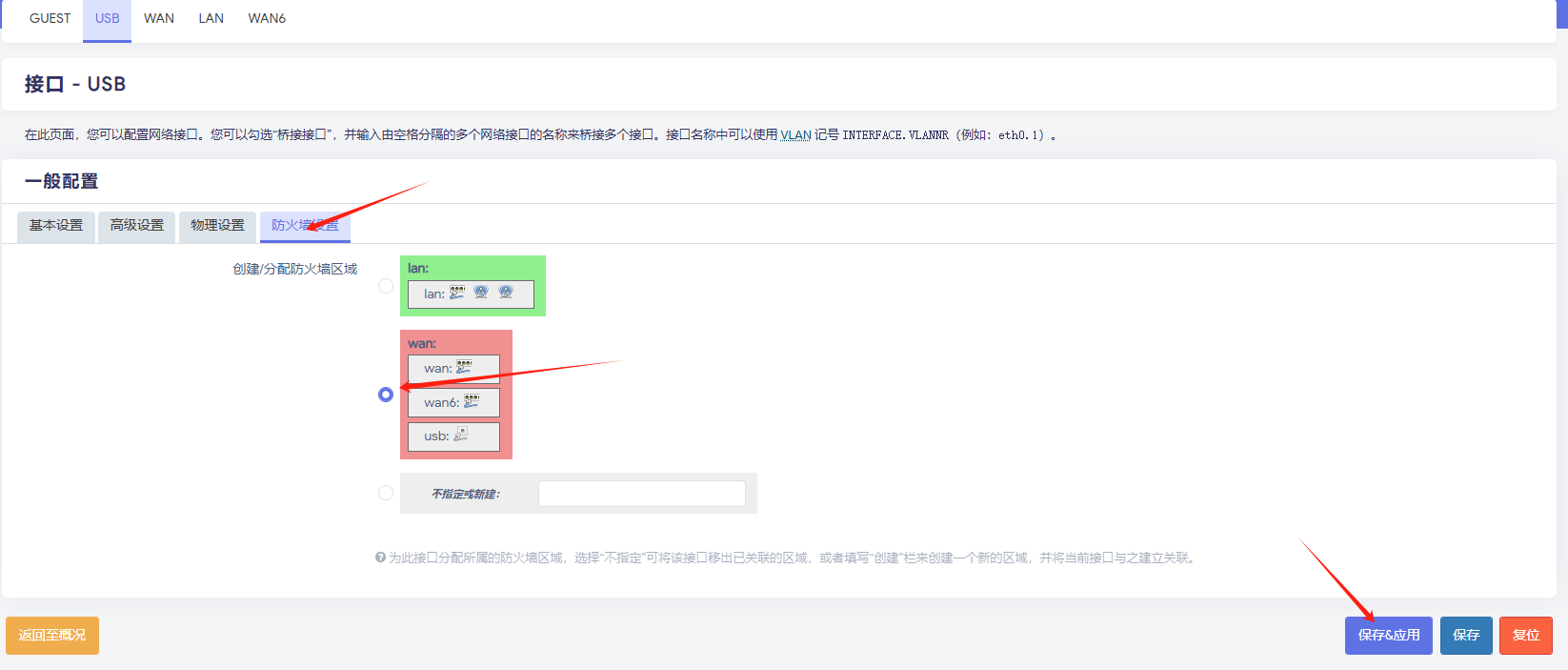Click the wan6 interface ethernet icon
The height and width of the screenshot is (670, 1568).
[472, 401]
